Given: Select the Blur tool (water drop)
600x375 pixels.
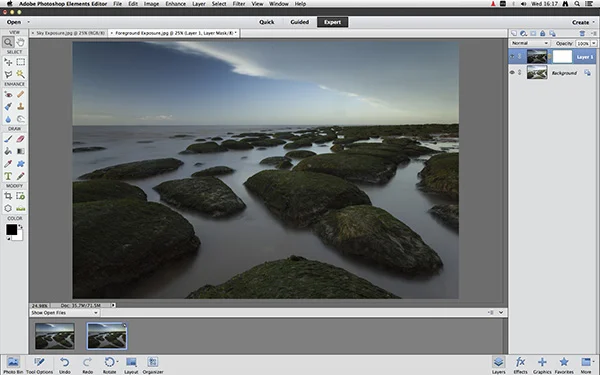Looking at the screenshot, I should pos(8,119).
